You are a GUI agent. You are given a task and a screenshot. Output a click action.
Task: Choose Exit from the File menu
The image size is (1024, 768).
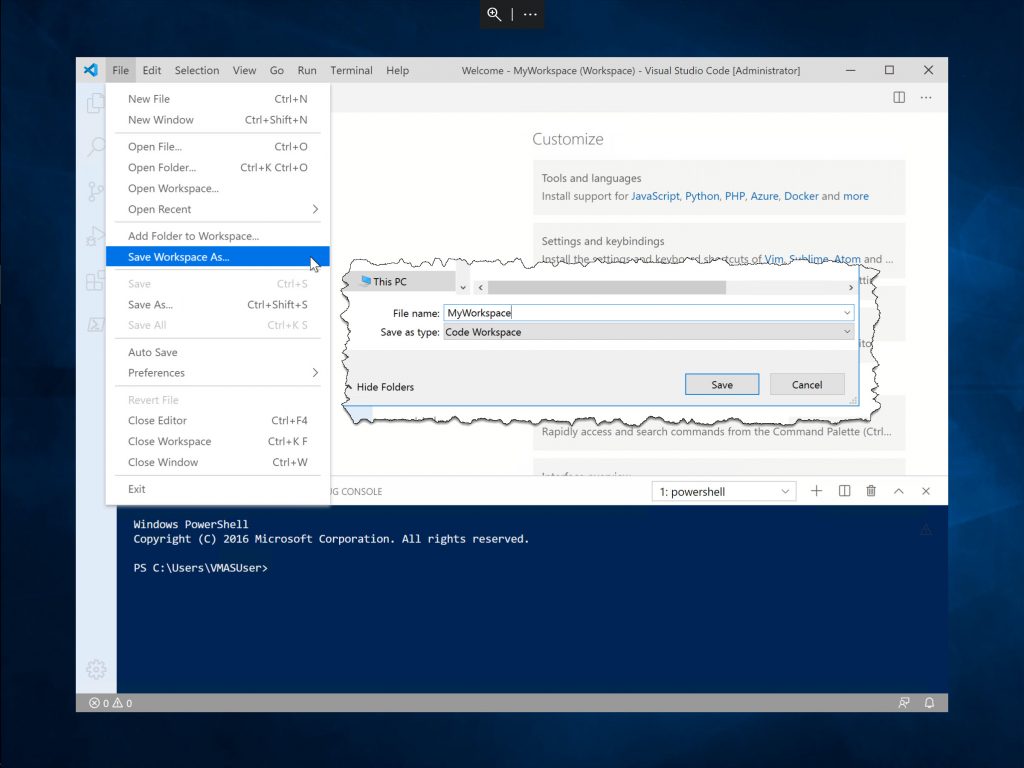(217, 489)
